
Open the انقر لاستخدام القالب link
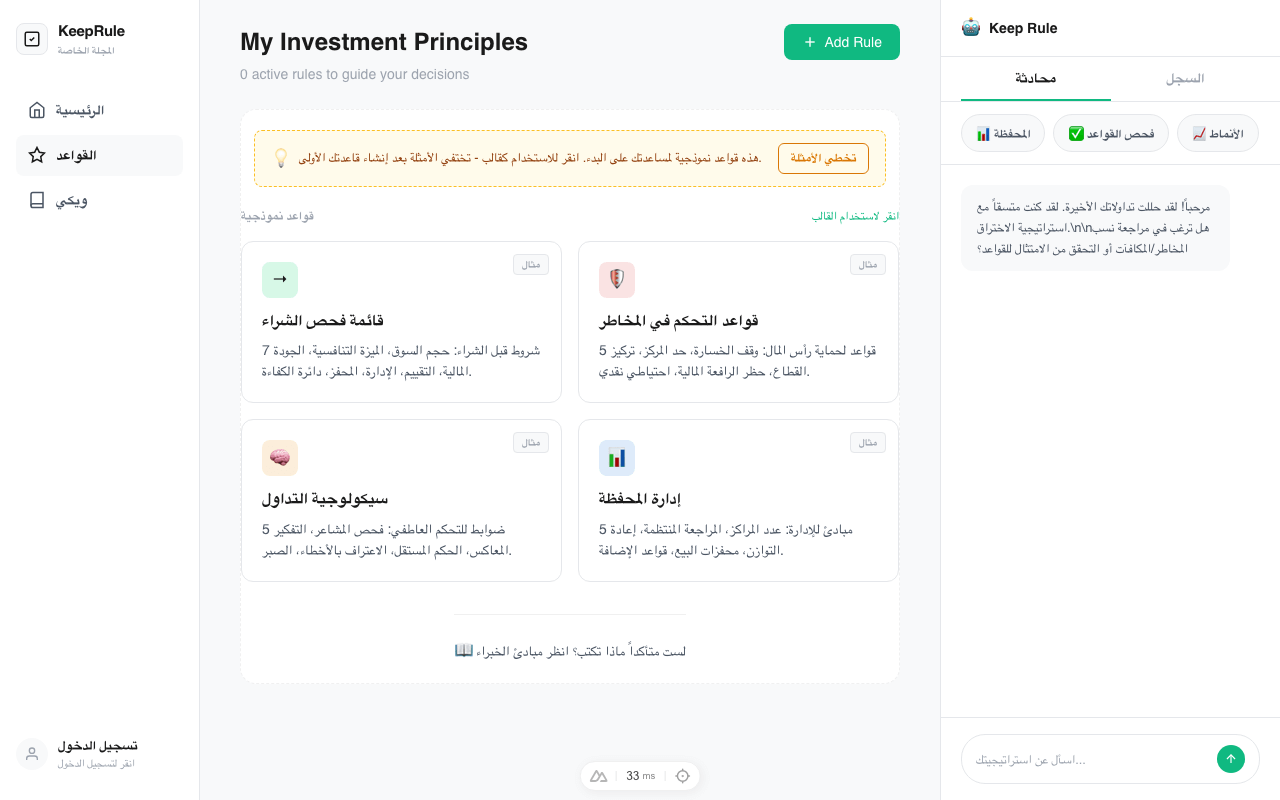(855, 216)
